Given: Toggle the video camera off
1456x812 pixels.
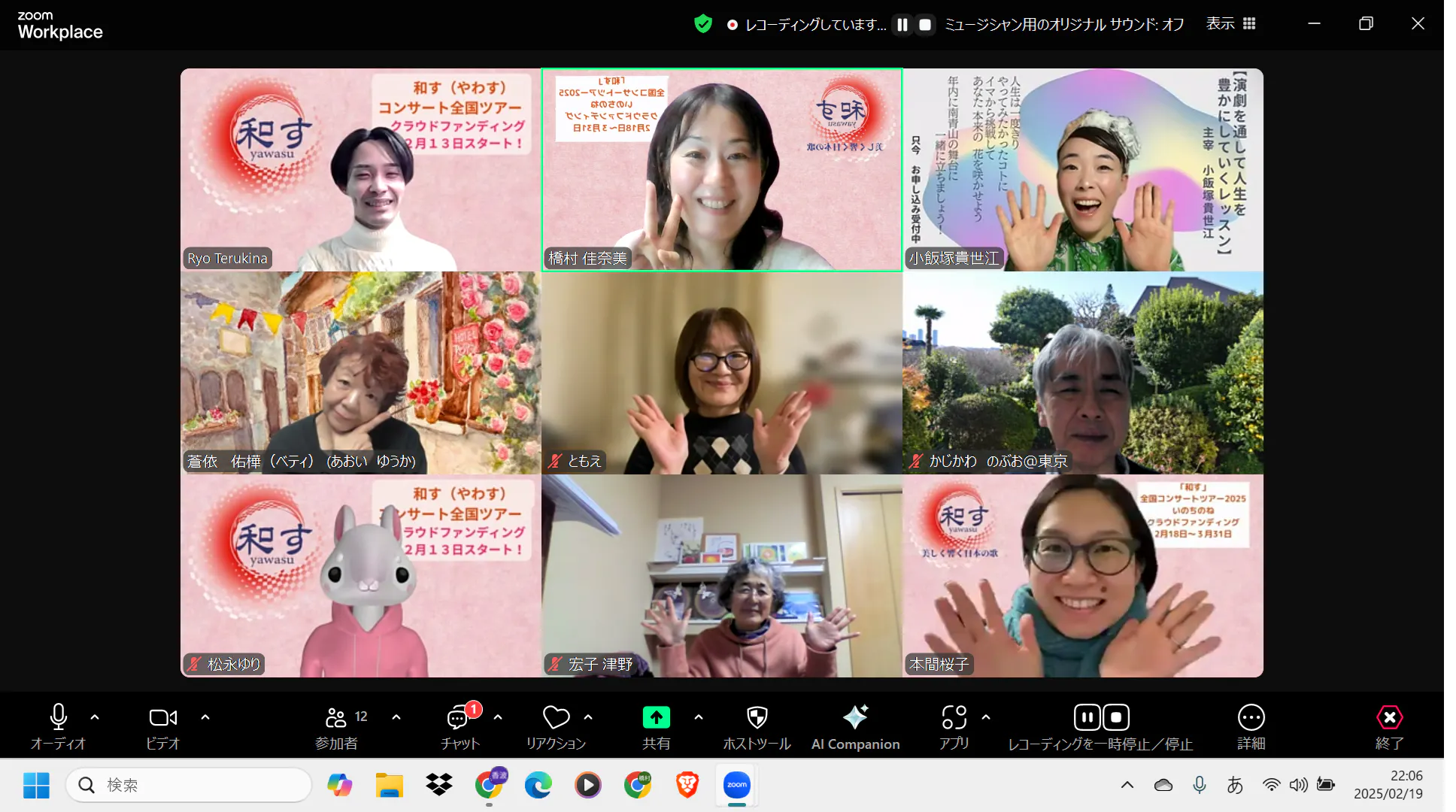Looking at the screenshot, I should (x=162, y=718).
